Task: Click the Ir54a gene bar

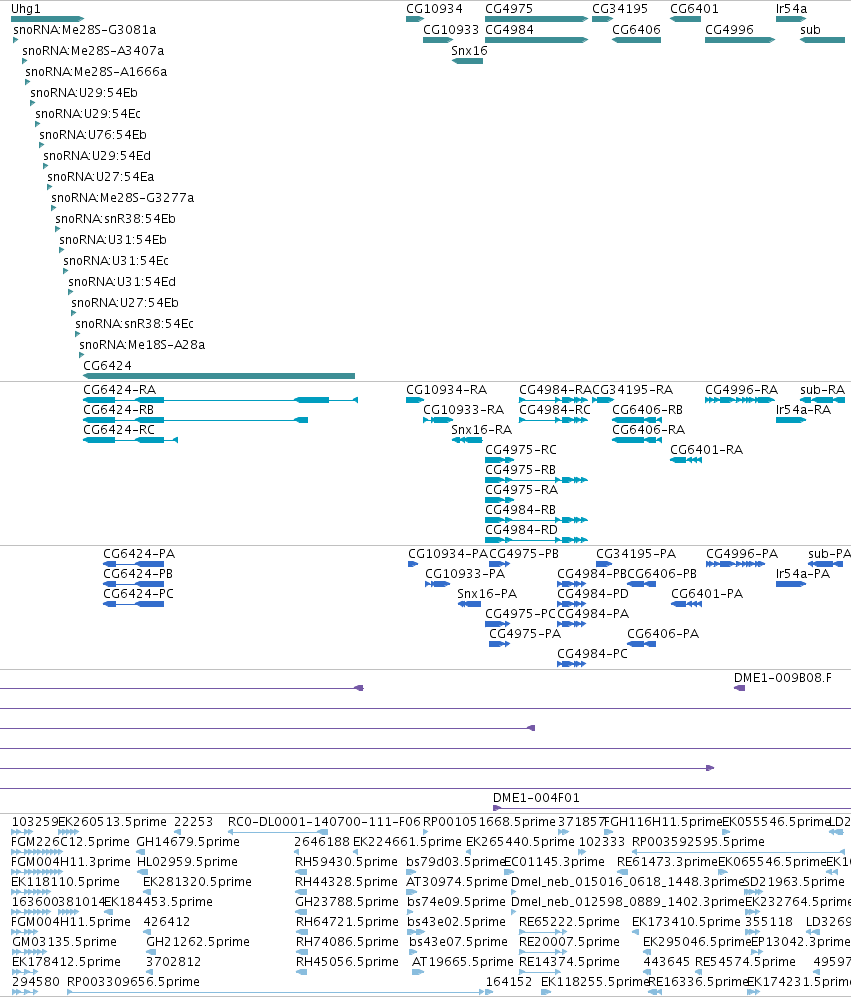Action: [x=791, y=19]
